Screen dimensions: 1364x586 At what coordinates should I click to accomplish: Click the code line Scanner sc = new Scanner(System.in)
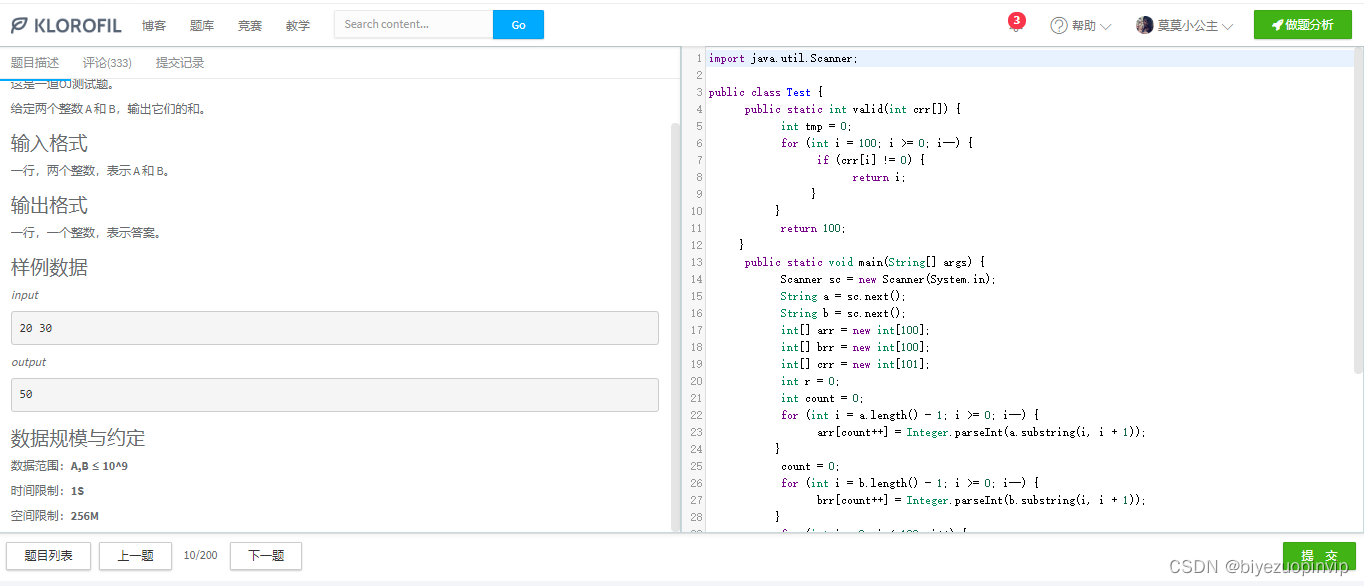pos(888,279)
